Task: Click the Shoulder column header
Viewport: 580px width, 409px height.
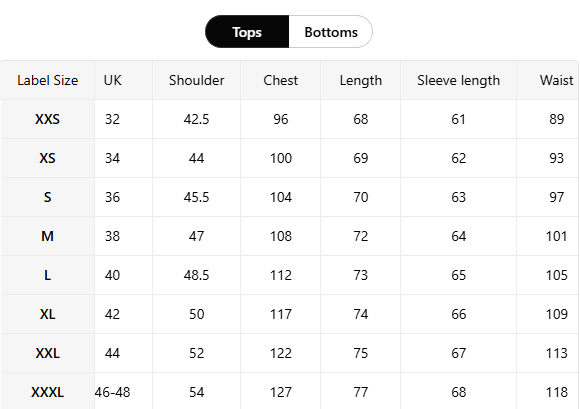Action: pyautogui.click(x=196, y=80)
